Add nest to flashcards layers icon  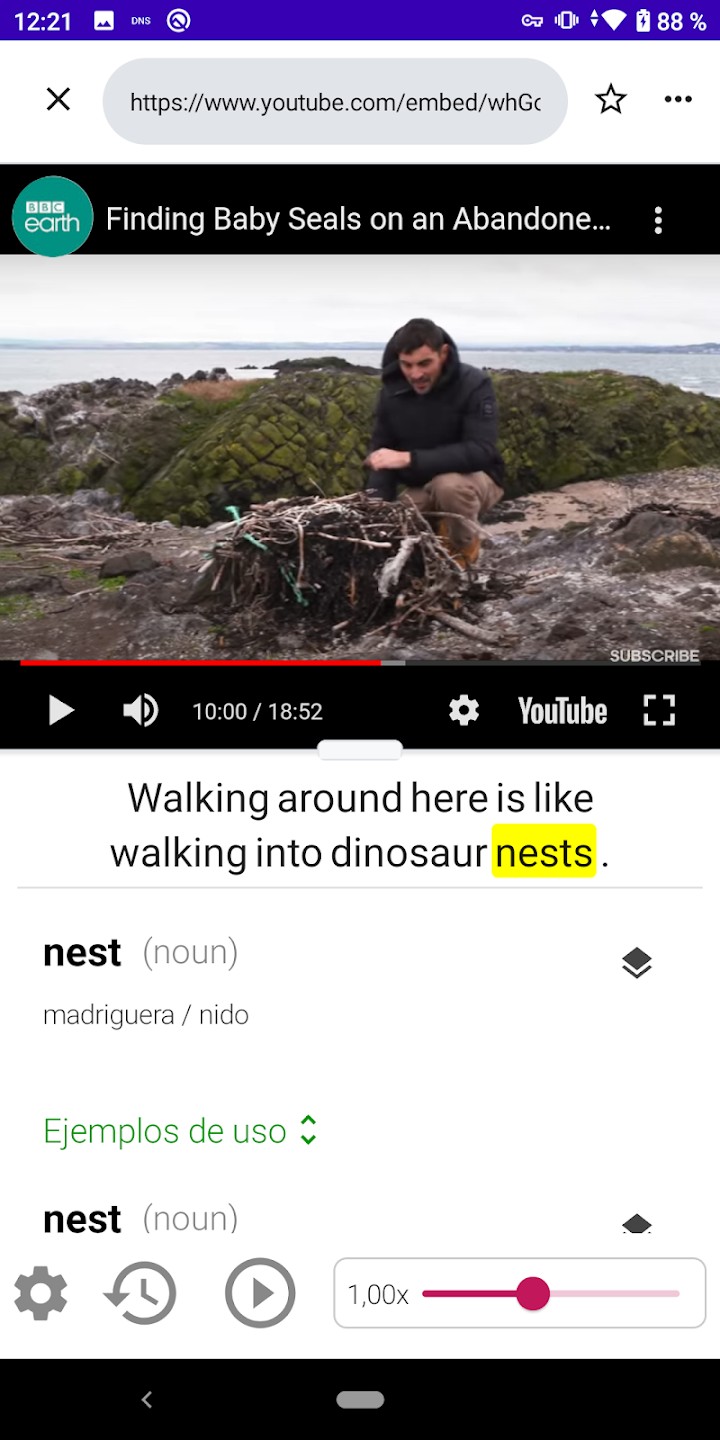coord(637,963)
